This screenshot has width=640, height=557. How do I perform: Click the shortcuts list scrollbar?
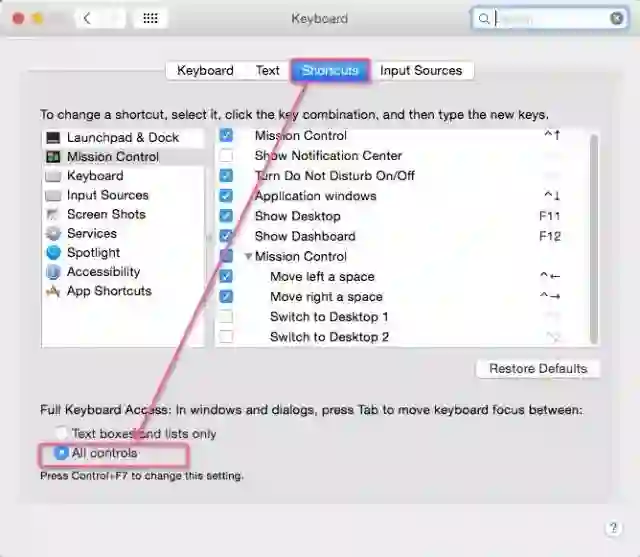pyautogui.click(x=594, y=239)
